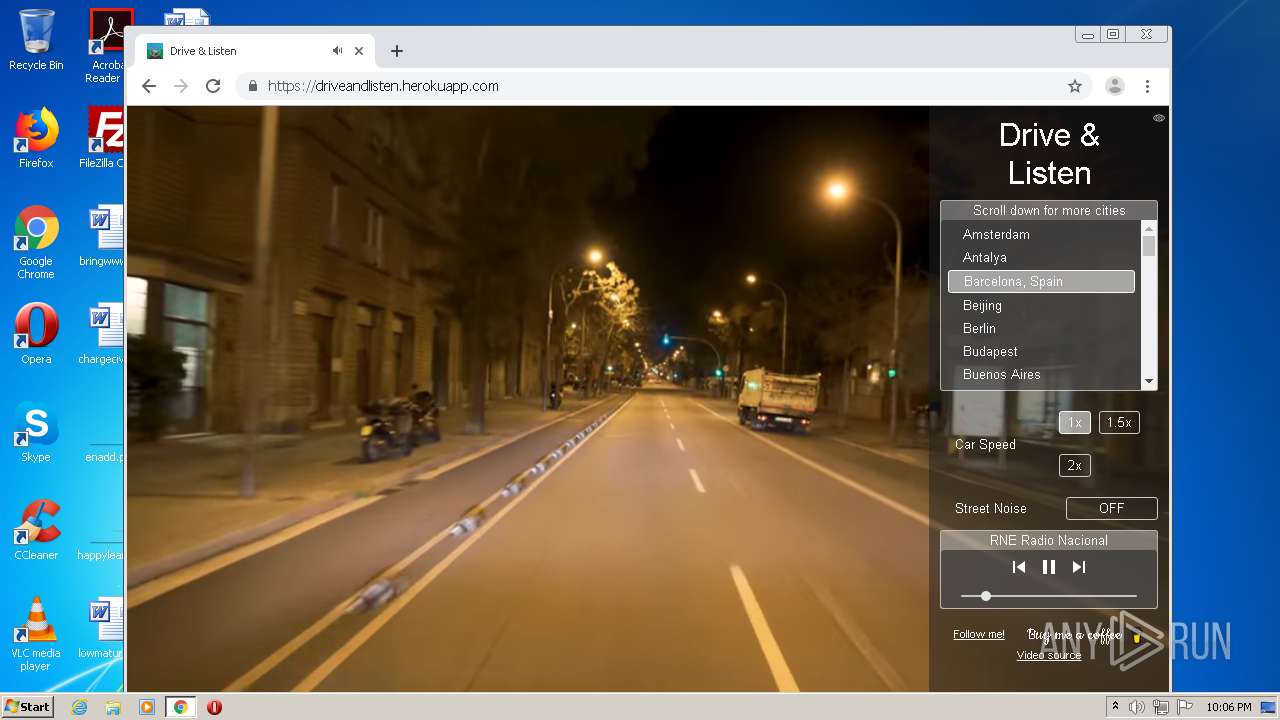
Task: Set car speed to 1.5x
Action: [1119, 422]
